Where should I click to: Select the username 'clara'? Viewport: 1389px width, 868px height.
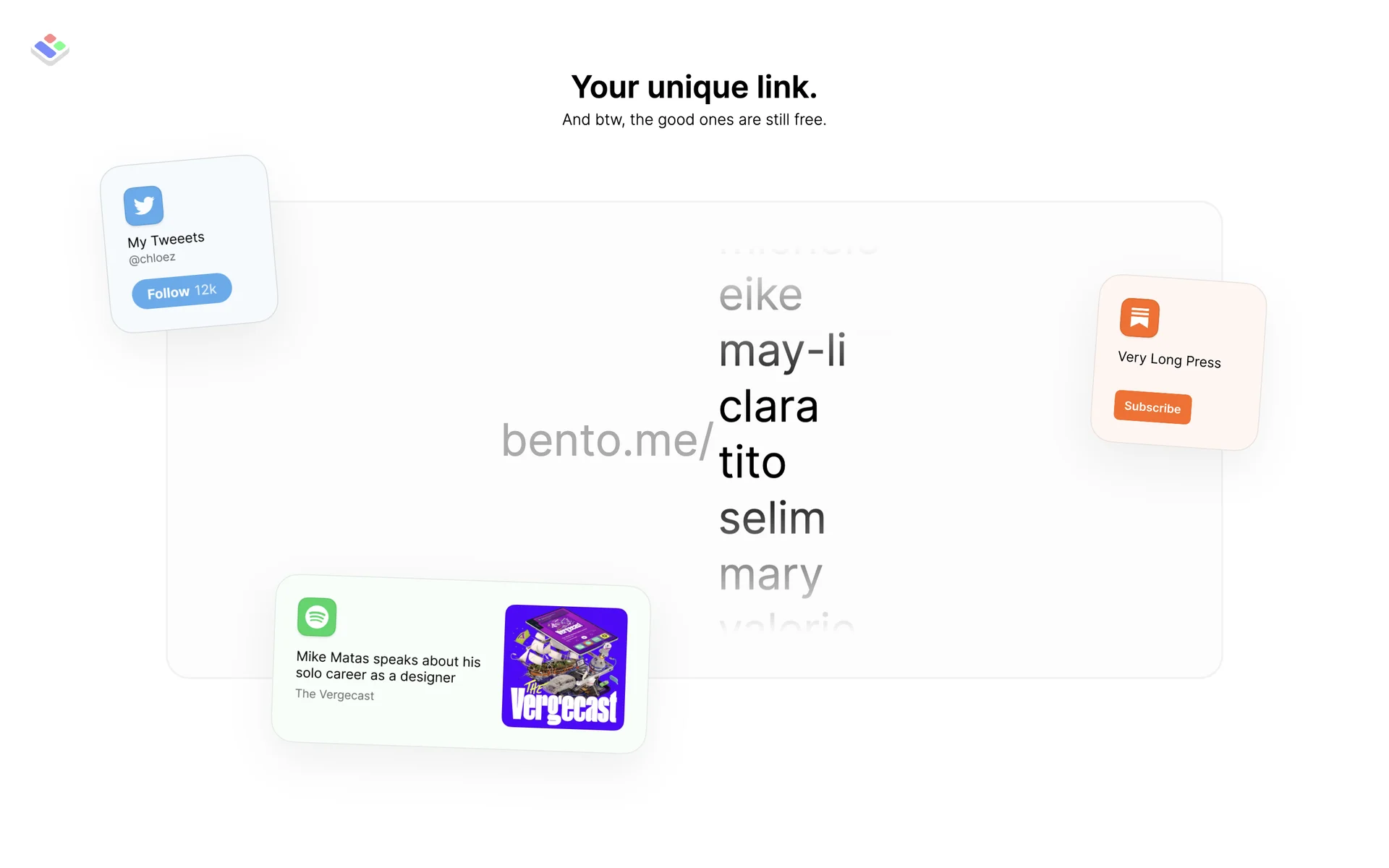[x=768, y=407]
